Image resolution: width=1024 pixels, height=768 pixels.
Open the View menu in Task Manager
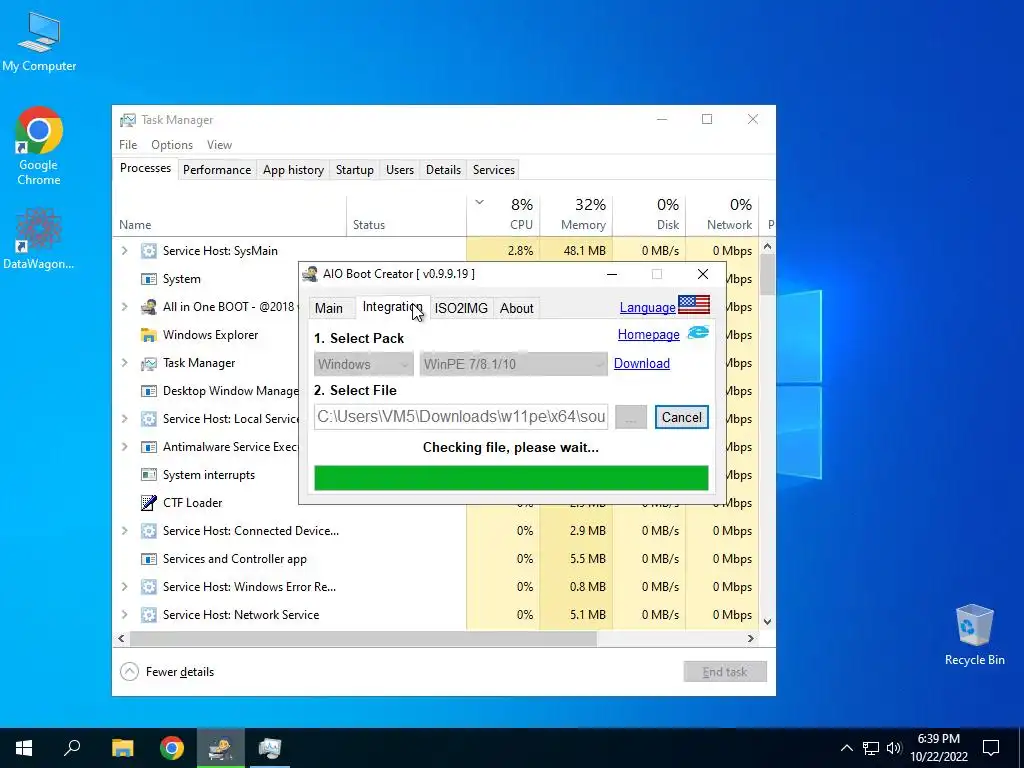[x=219, y=145]
